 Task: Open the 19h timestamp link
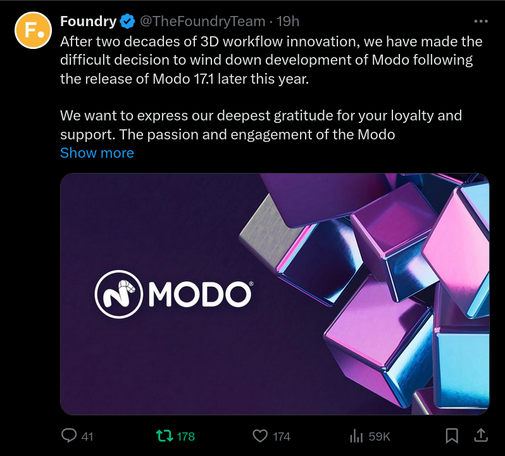(288, 21)
